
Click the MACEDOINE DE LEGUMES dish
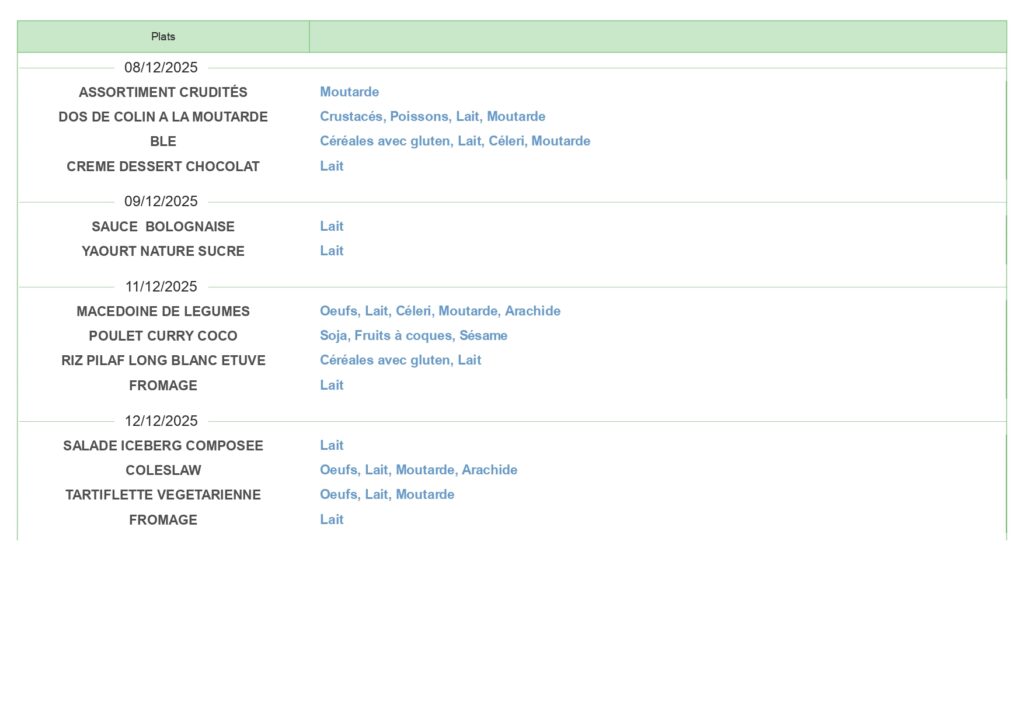pos(163,311)
